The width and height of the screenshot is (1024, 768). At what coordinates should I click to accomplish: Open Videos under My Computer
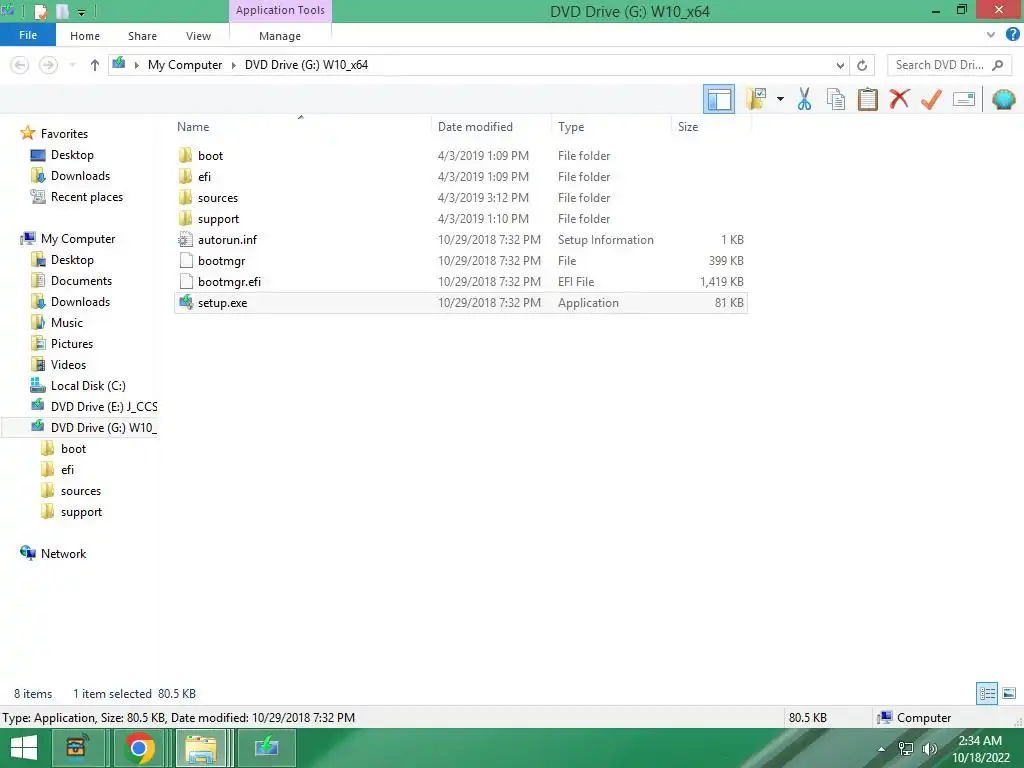click(59, 364)
